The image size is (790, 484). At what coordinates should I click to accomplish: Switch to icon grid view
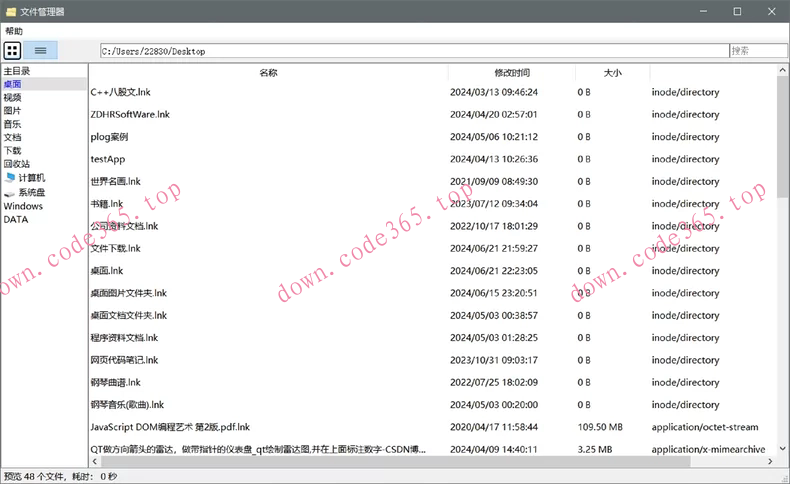click(x=13, y=50)
